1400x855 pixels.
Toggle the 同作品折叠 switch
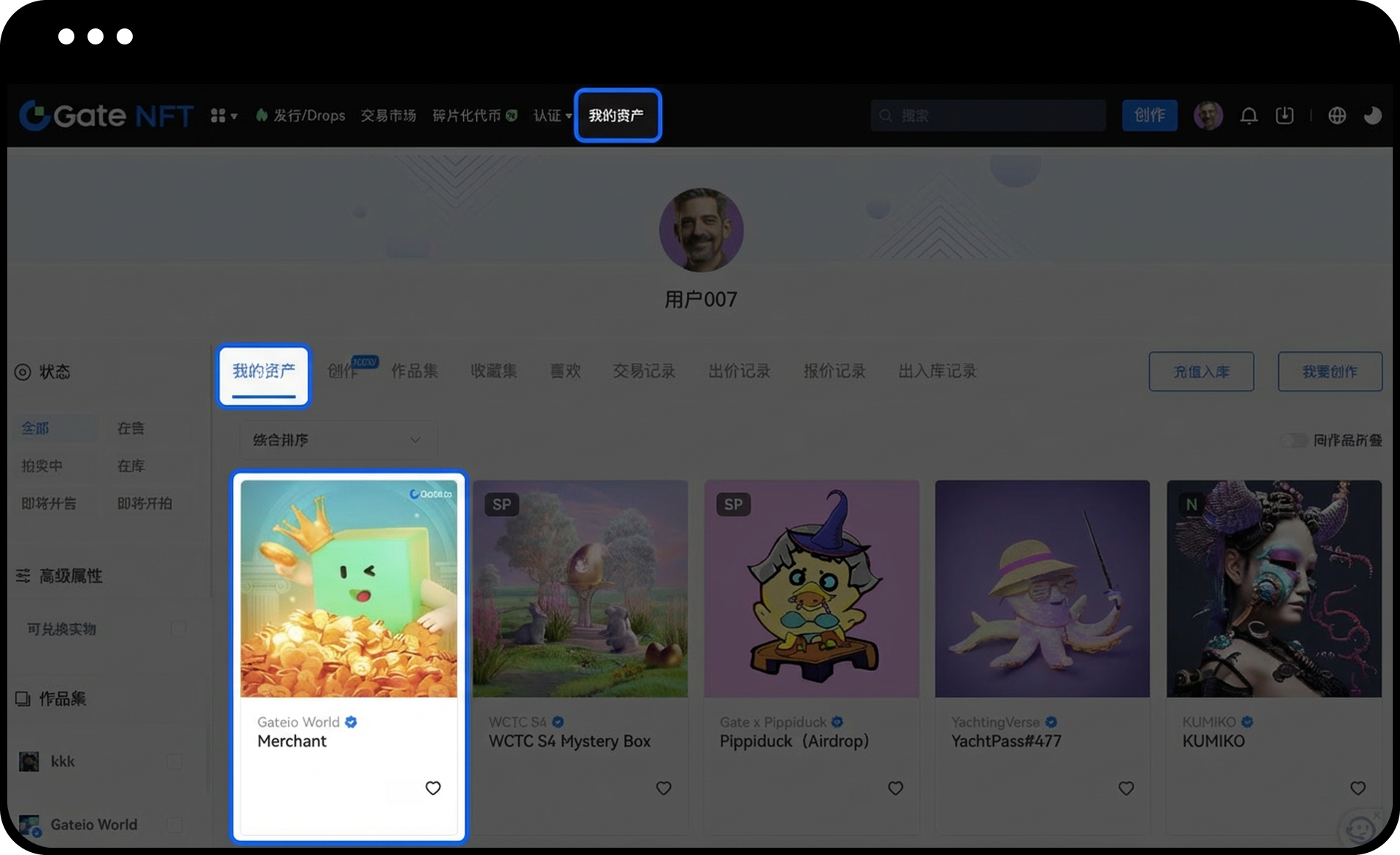(1294, 440)
